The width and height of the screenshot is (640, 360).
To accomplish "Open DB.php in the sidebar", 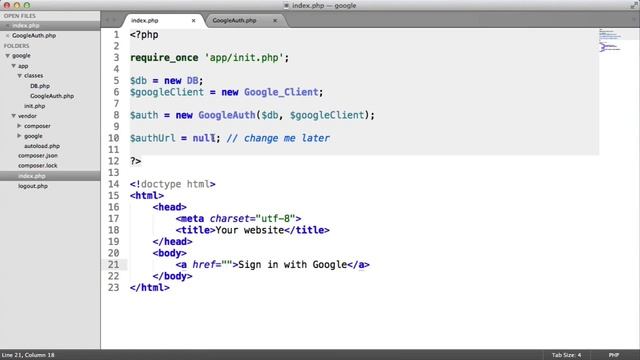I will (40, 86).
